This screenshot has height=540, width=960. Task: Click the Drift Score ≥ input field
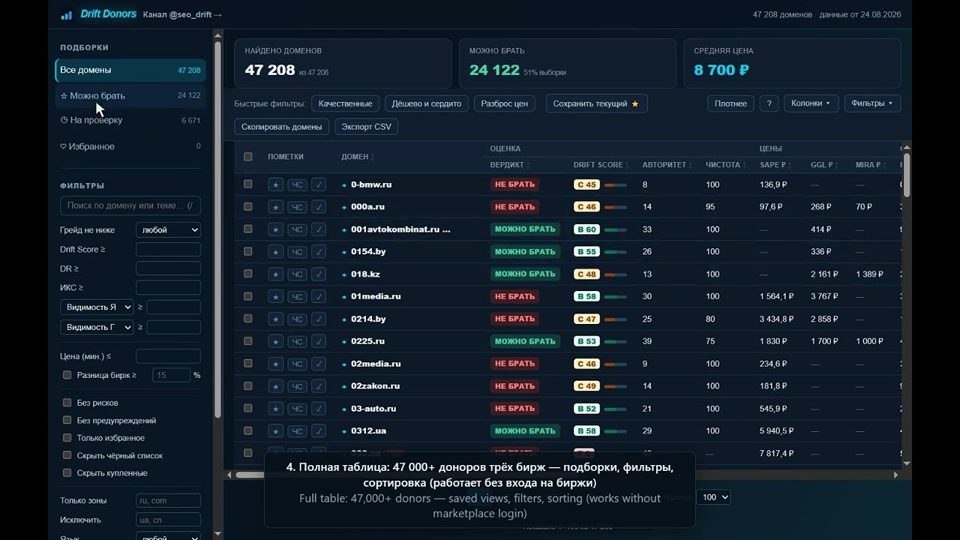[168, 249]
